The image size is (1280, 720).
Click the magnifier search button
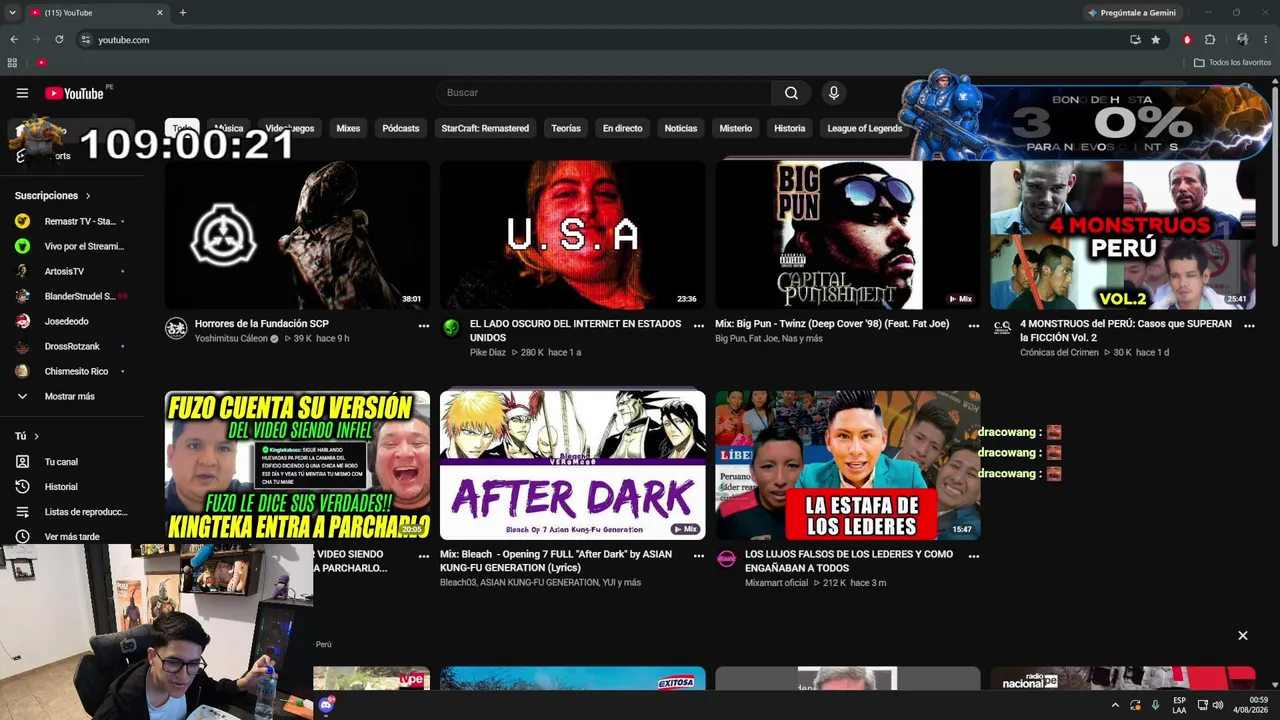coord(791,93)
